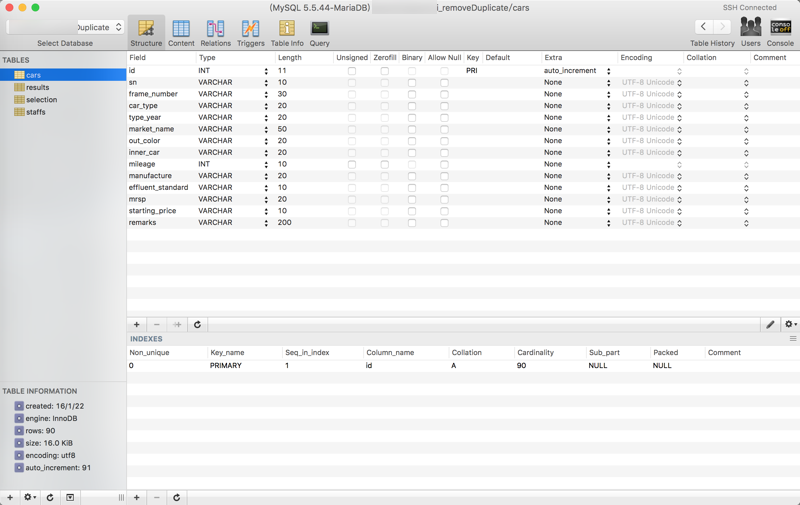Edit length 200 of remarks field

pyautogui.click(x=285, y=222)
